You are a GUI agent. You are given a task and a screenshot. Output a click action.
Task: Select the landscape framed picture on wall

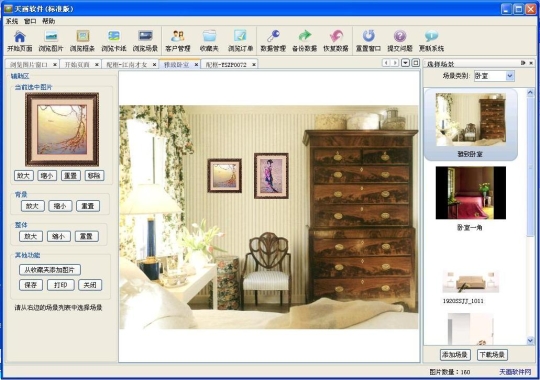click(225, 175)
